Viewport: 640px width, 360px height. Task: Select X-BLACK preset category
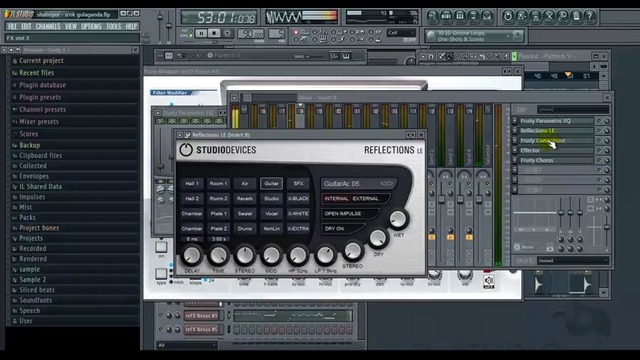[298, 199]
